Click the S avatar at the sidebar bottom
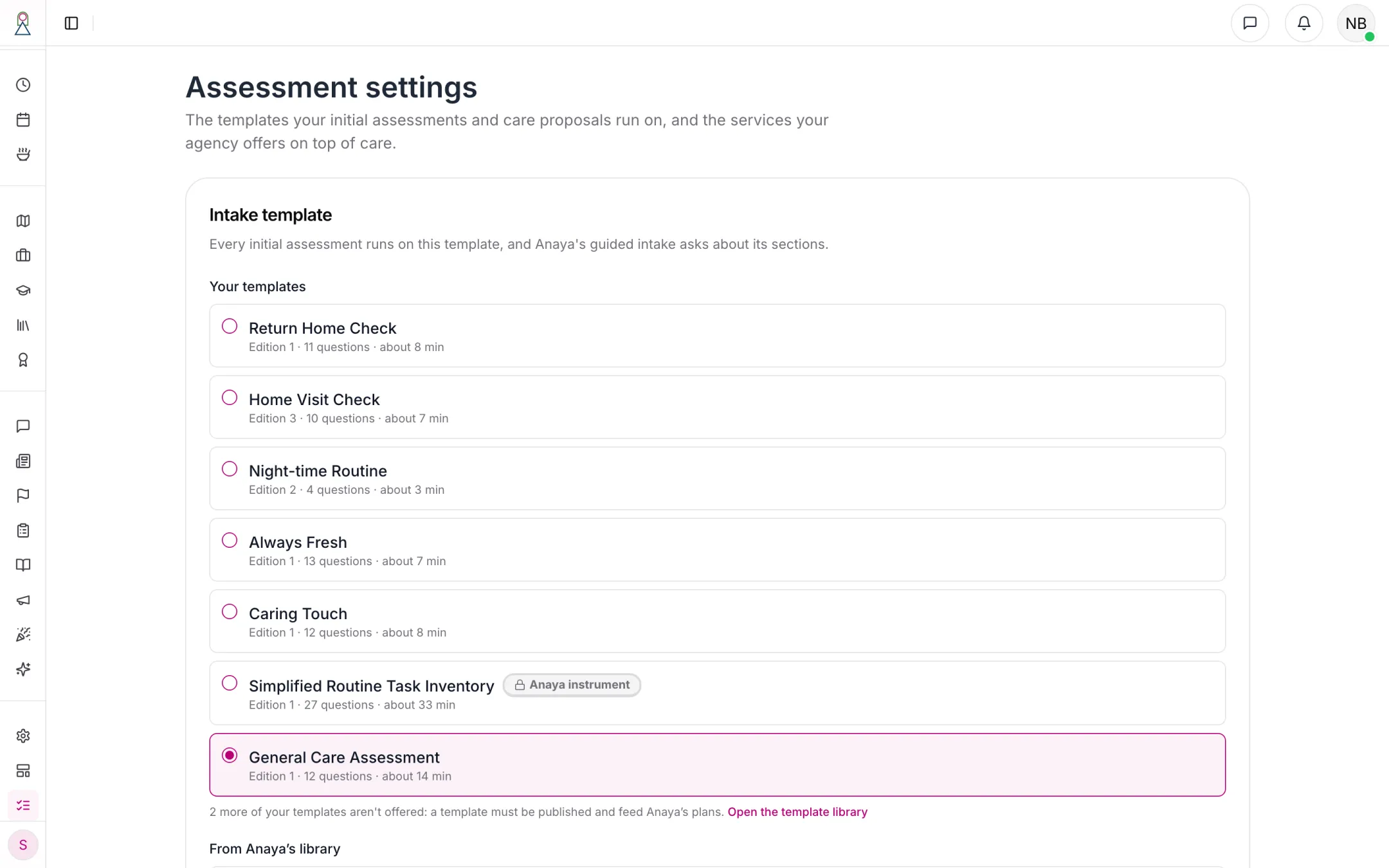This screenshot has width=1389, height=868. coord(23,845)
